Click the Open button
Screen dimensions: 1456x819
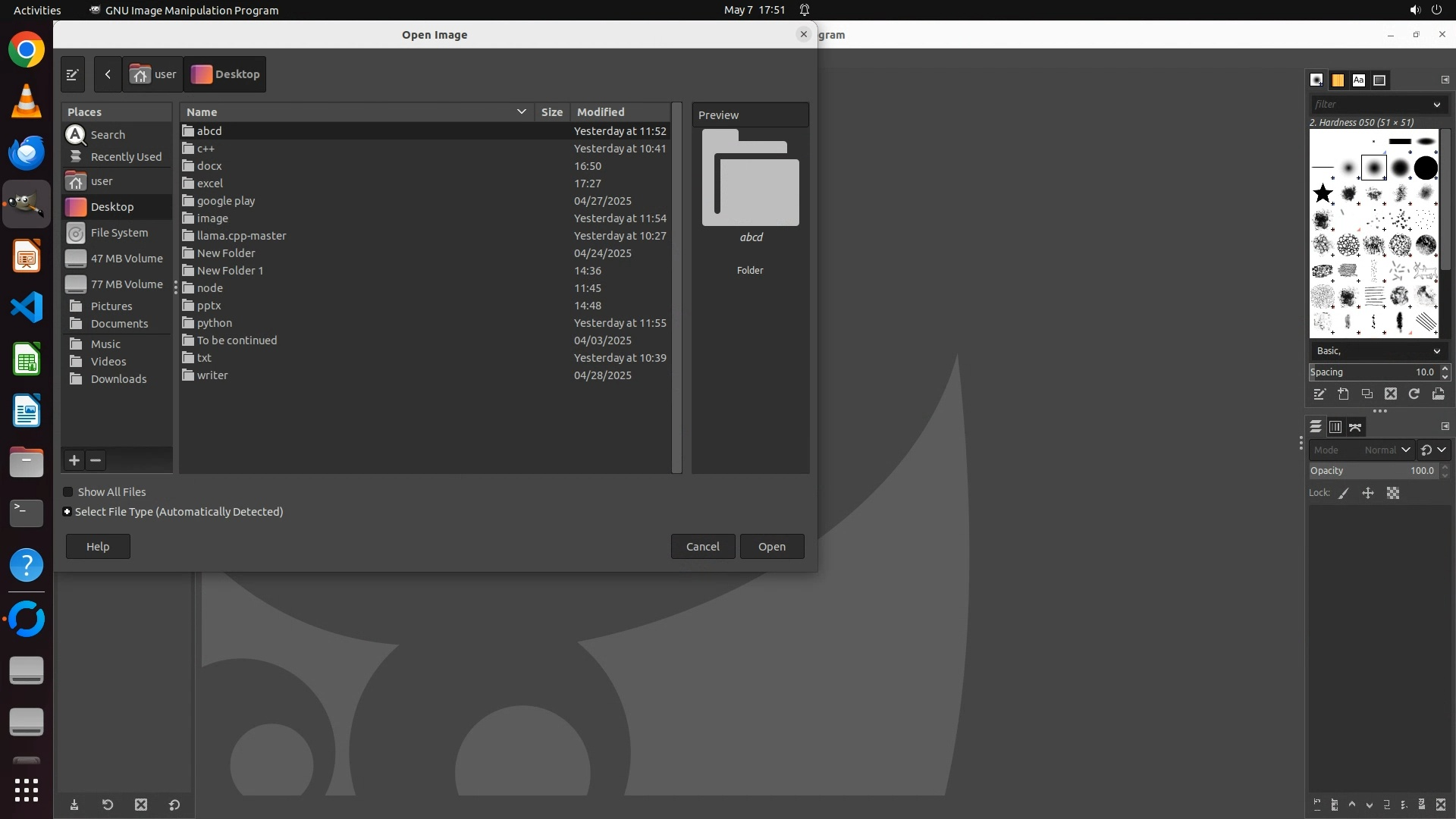pos(771,547)
